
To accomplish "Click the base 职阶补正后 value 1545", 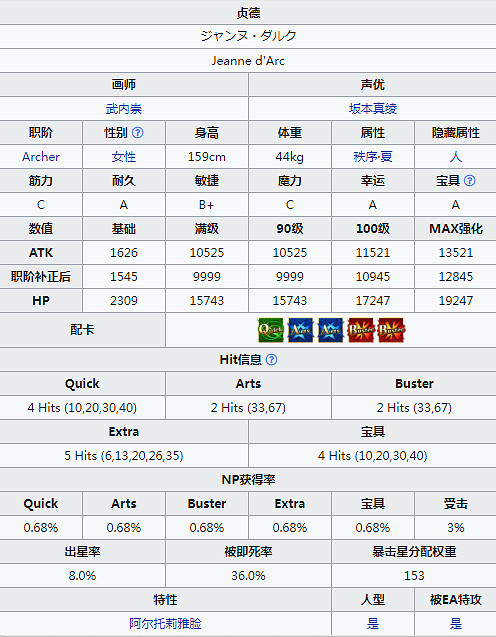I will (x=124, y=276).
